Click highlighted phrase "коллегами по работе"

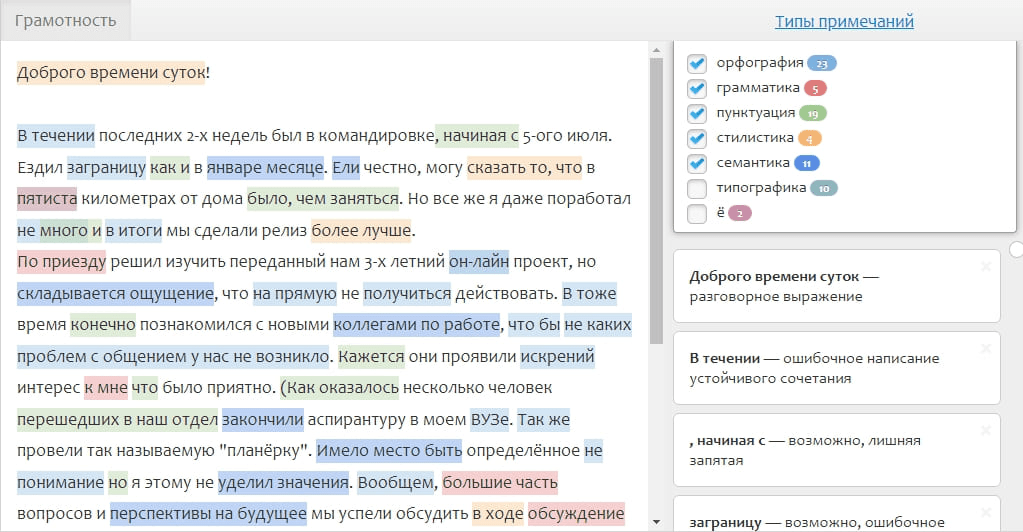[416, 324]
